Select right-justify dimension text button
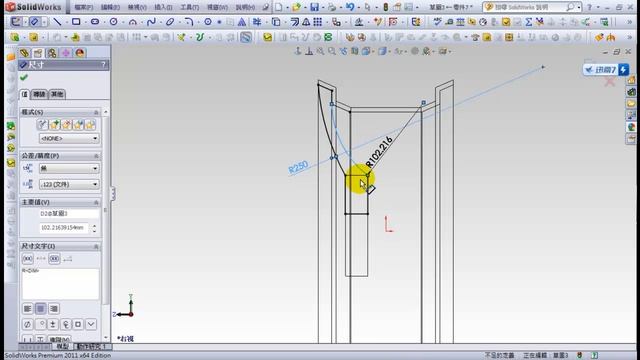Viewport: 640px width, 360px height. pyautogui.click(x=53, y=309)
